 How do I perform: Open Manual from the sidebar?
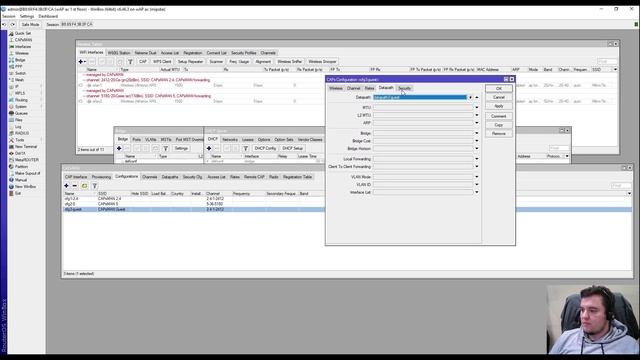(x=21, y=180)
